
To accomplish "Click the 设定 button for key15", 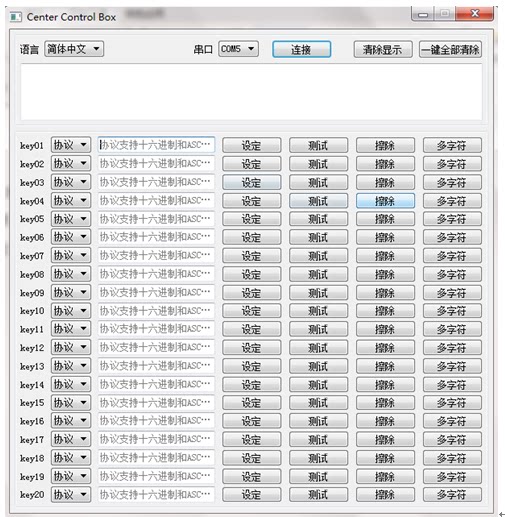I will (x=251, y=403).
